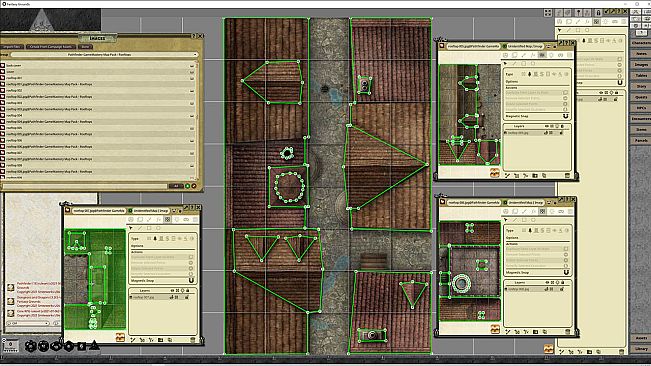Roll the d4 die at the bottom
This screenshot has height=366, width=651.
click(x=95, y=345)
